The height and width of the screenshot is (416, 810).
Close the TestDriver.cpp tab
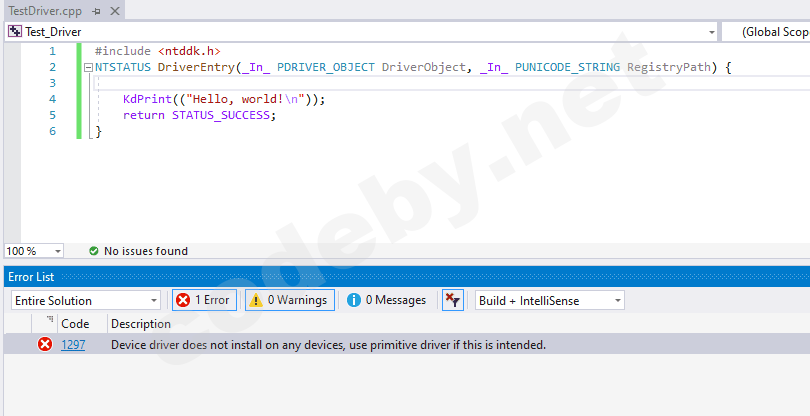115,11
